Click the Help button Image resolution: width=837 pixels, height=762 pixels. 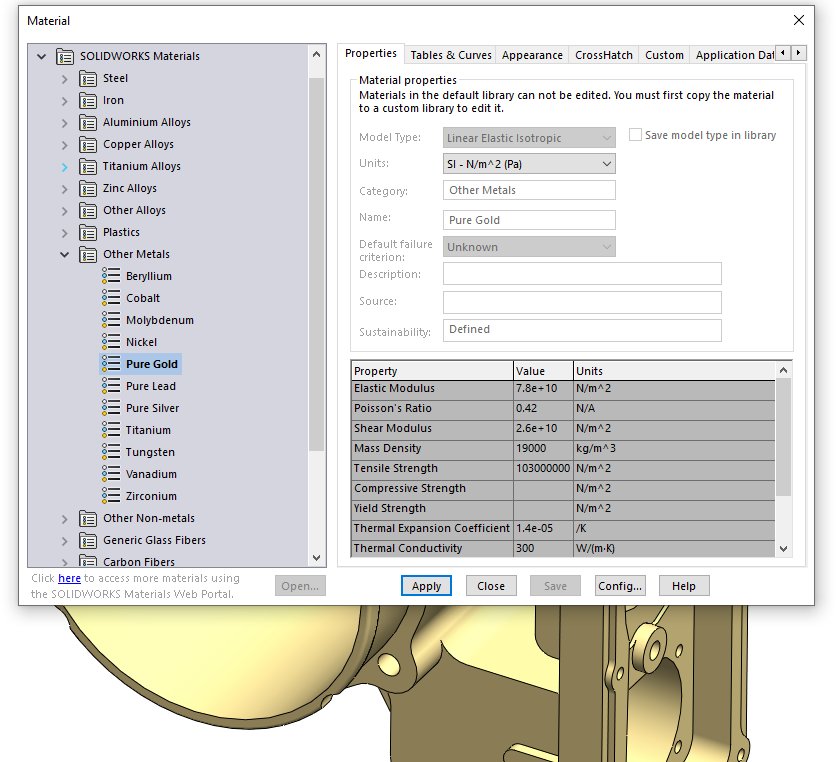pos(684,586)
